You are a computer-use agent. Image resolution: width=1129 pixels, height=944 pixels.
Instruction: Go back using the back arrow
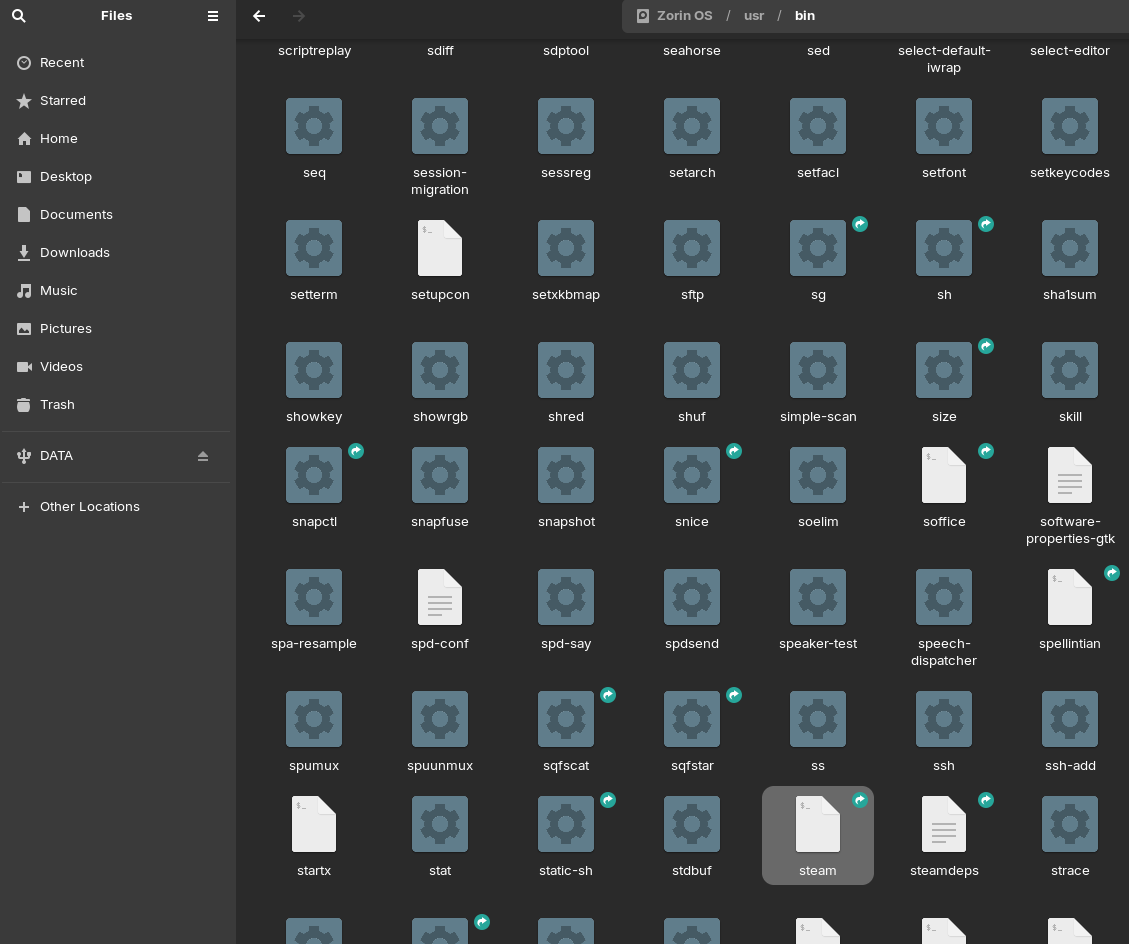(x=259, y=16)
